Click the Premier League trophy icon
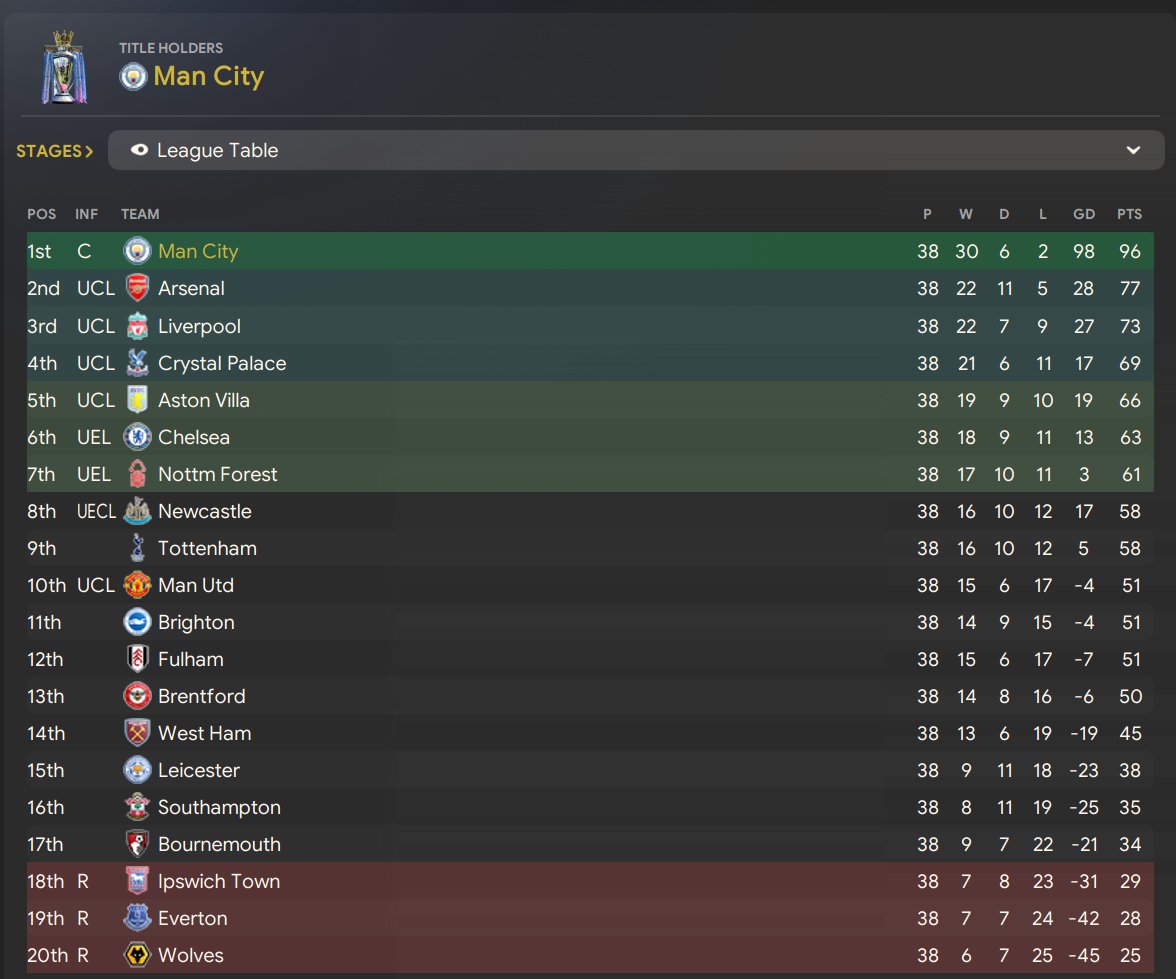Image resolution: width=1176 pixels, height=979 pixels. pos(64,68)
